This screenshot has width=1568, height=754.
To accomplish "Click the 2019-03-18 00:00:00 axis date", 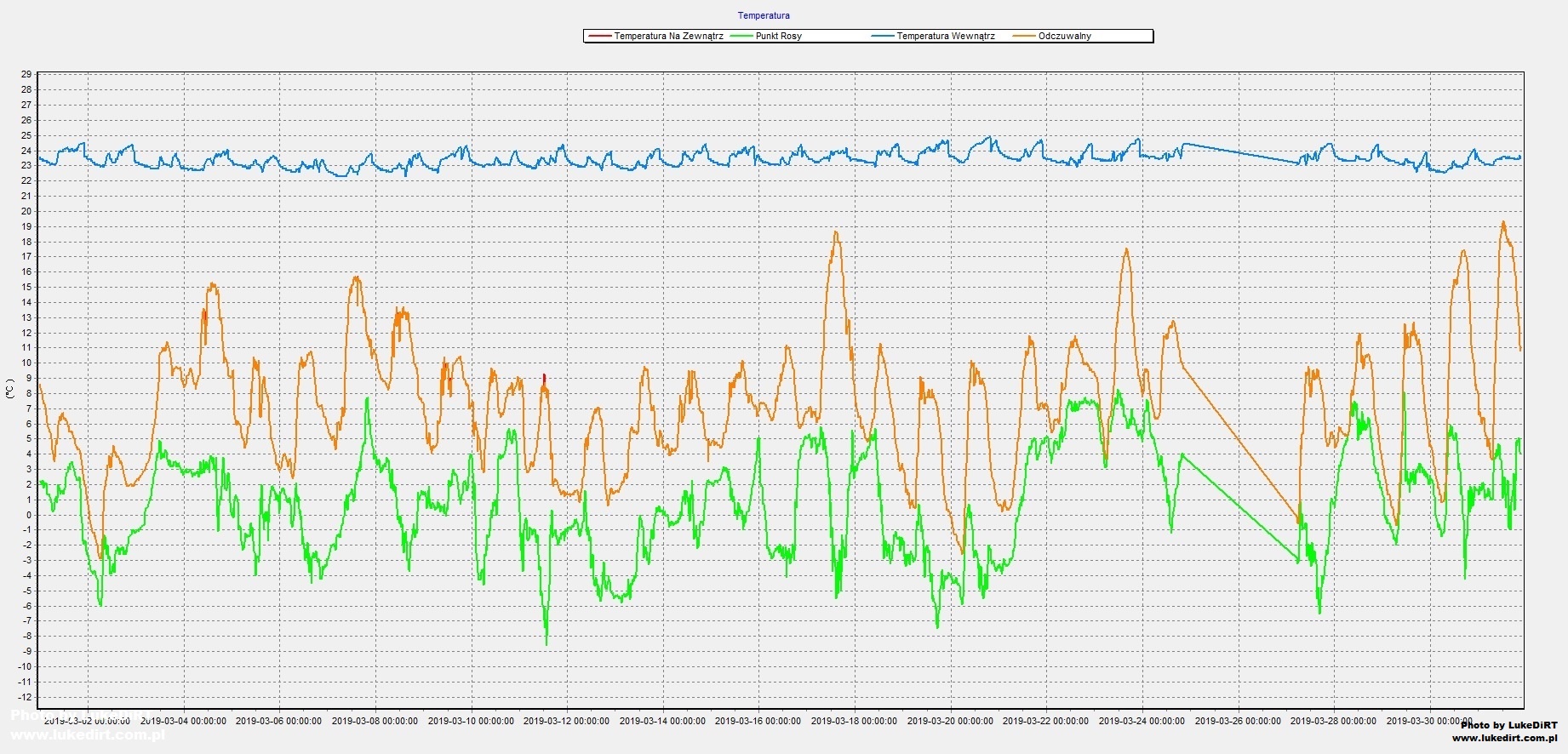I will coord(854,721).
